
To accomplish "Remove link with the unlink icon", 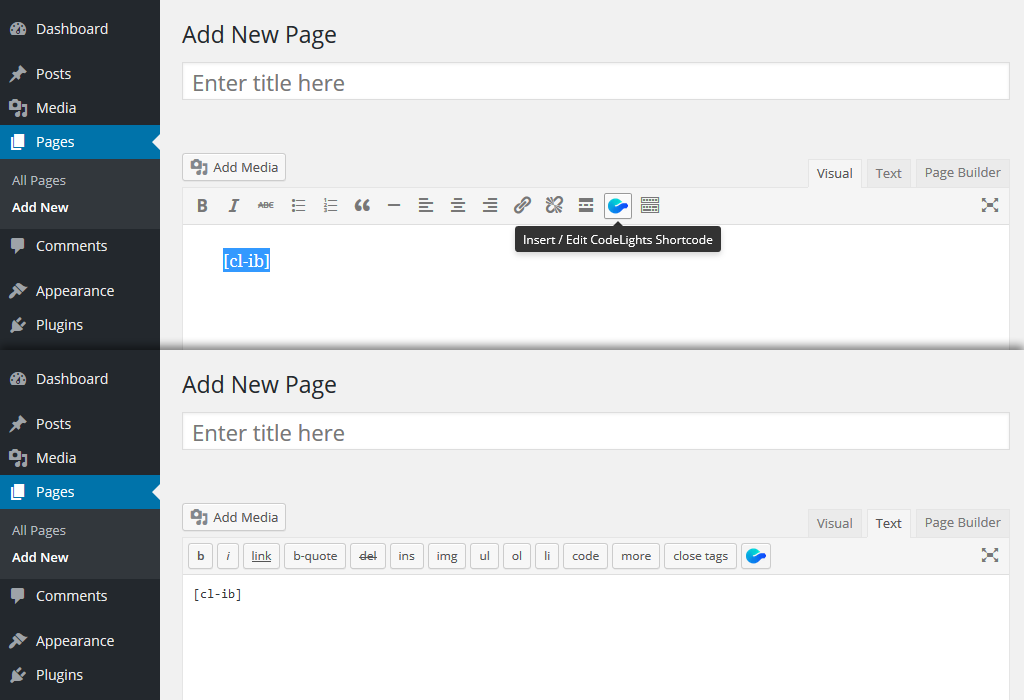I will click(x=554, y=206).
